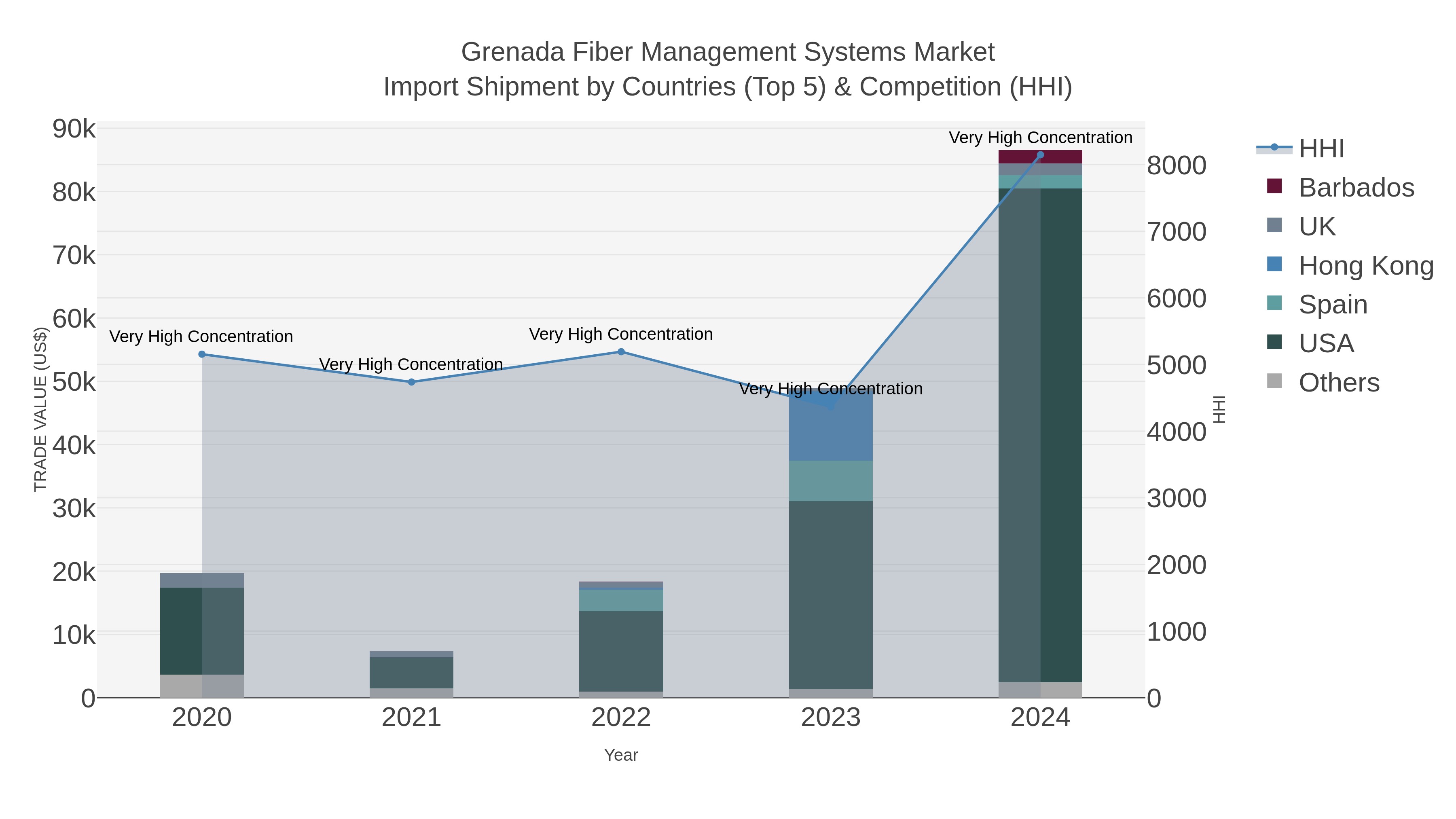Click the 2023 x-axis label
The image size is (1456, 819).
(x=831, y=718)
